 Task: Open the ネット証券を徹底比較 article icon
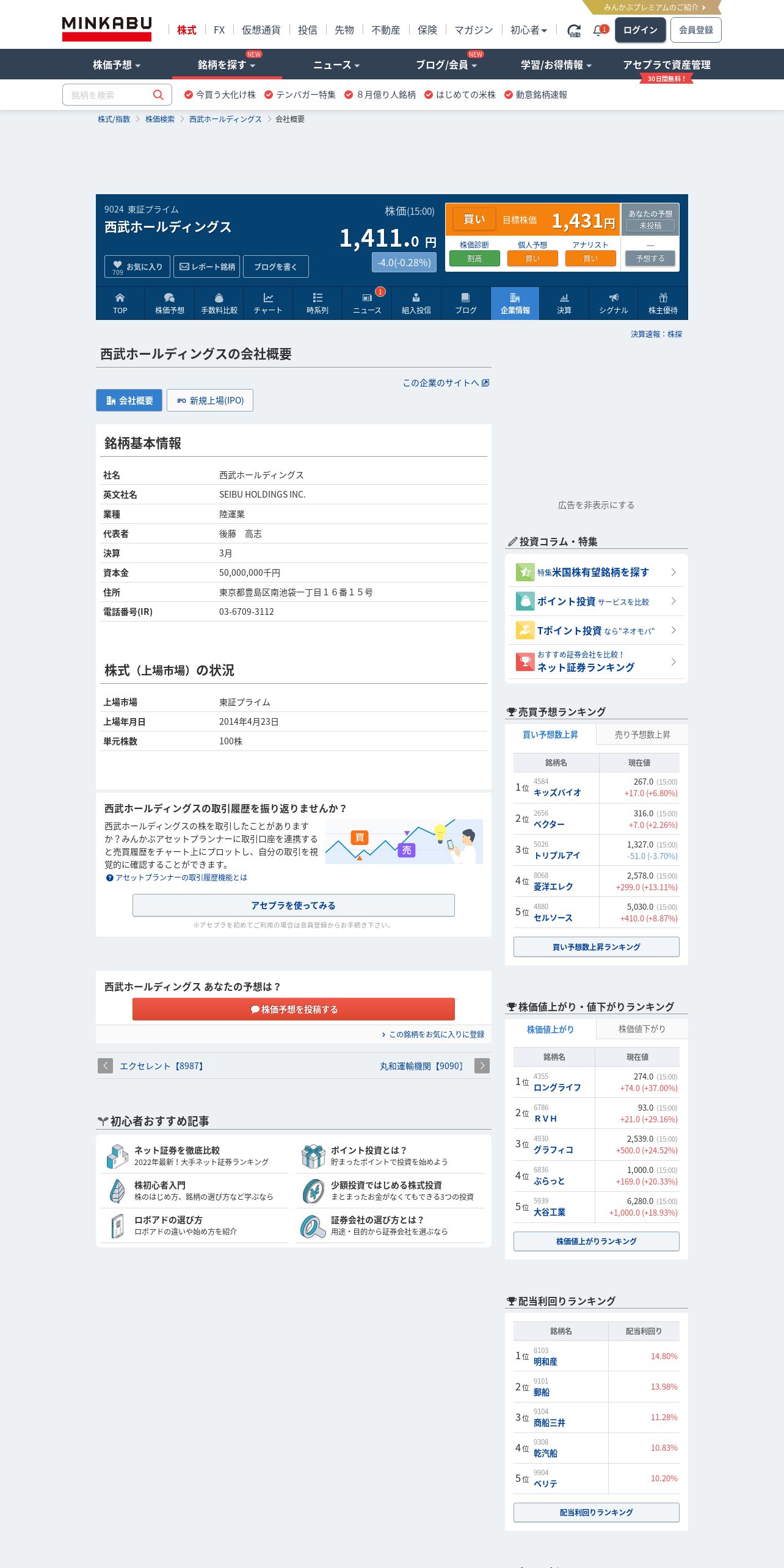(117, 1156)
